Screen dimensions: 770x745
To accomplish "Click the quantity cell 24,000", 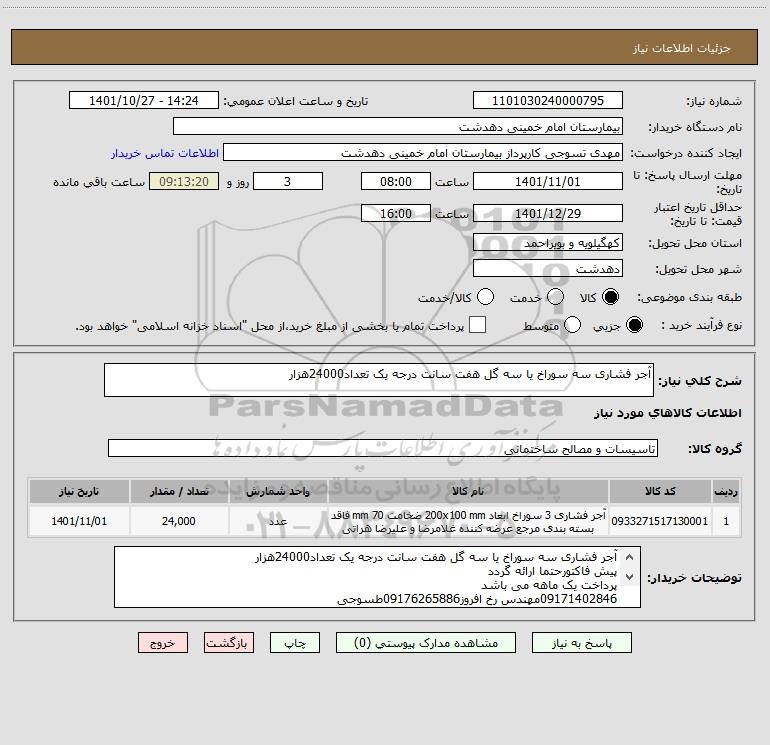I will [x=179, y=521].
